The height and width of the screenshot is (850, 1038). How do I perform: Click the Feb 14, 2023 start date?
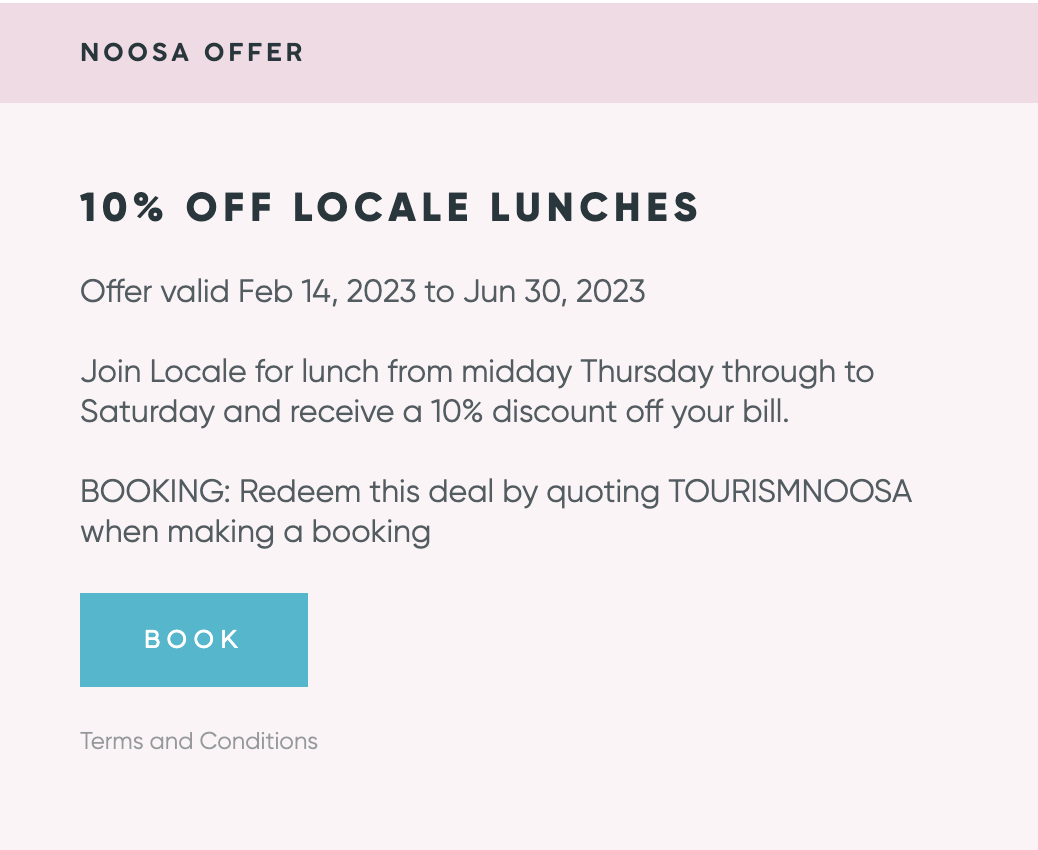tap(327, 292)
